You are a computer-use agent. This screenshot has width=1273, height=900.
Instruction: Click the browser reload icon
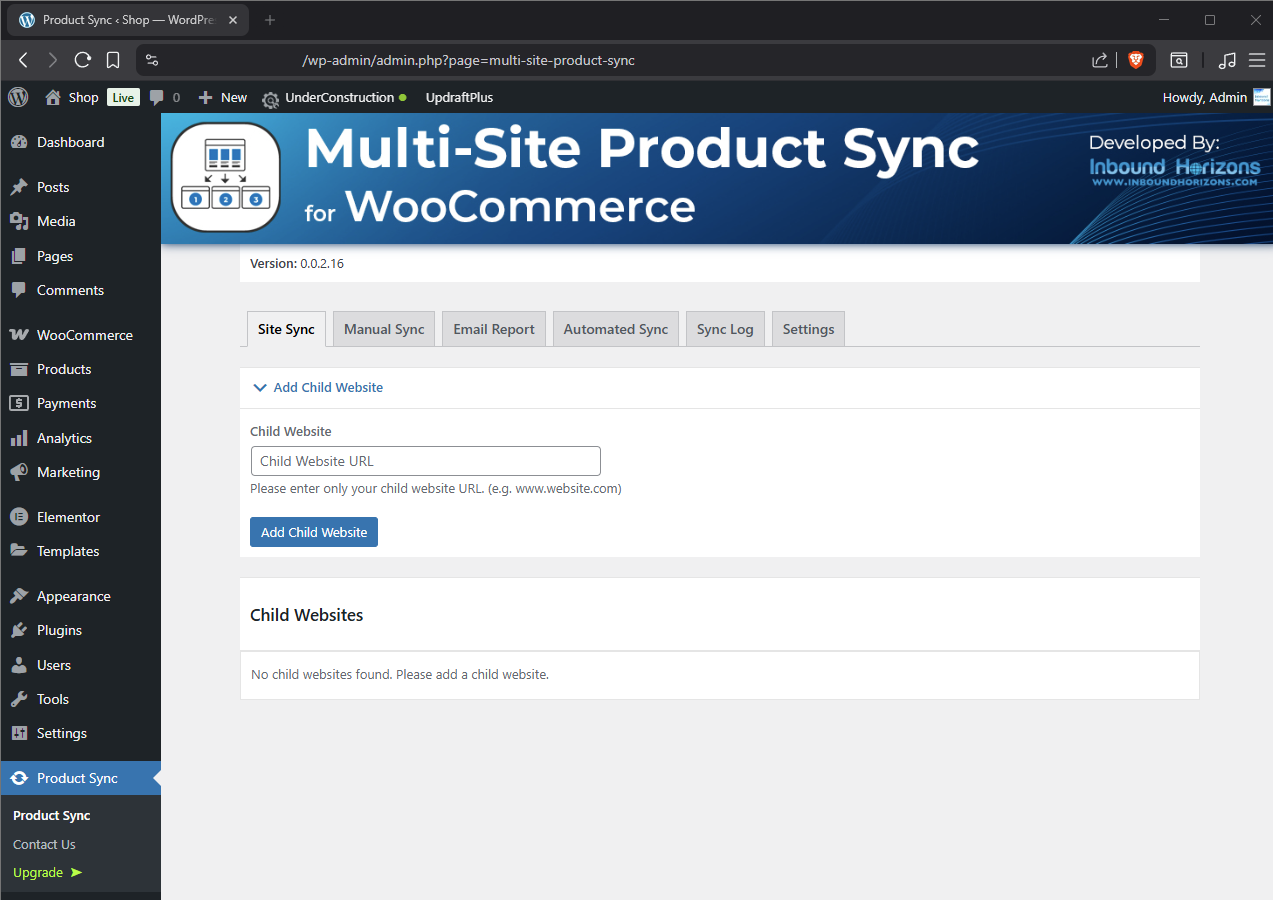click(x=83, y=60)
